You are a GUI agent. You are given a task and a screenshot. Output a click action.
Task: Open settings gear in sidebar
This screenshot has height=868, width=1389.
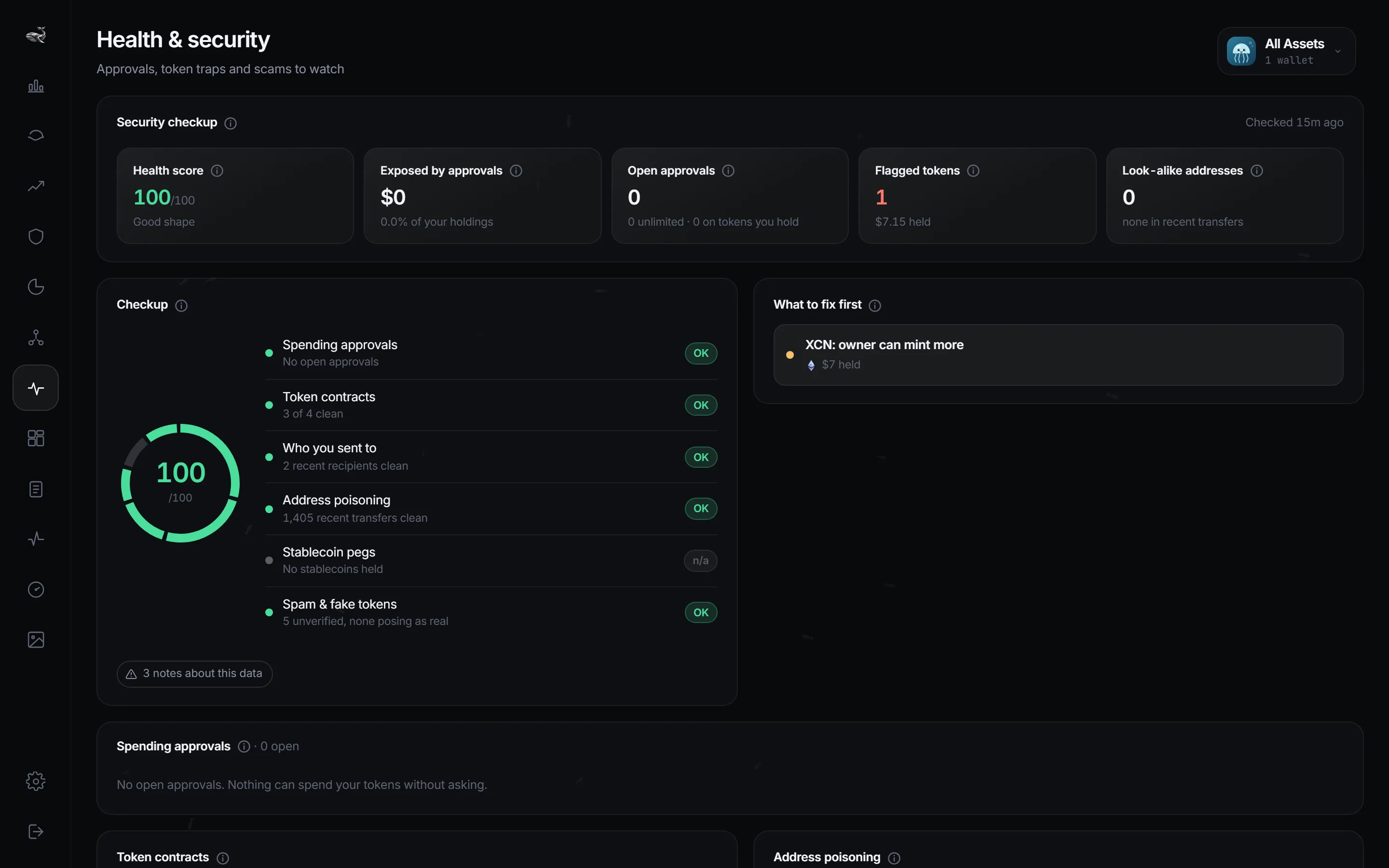[x=36, y=781]
